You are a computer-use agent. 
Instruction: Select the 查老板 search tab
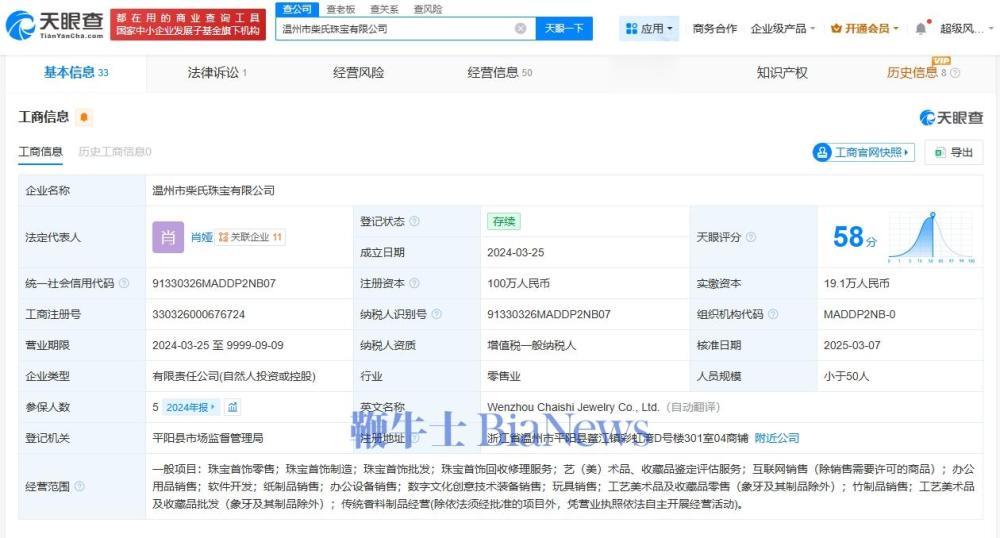(341, 9)
